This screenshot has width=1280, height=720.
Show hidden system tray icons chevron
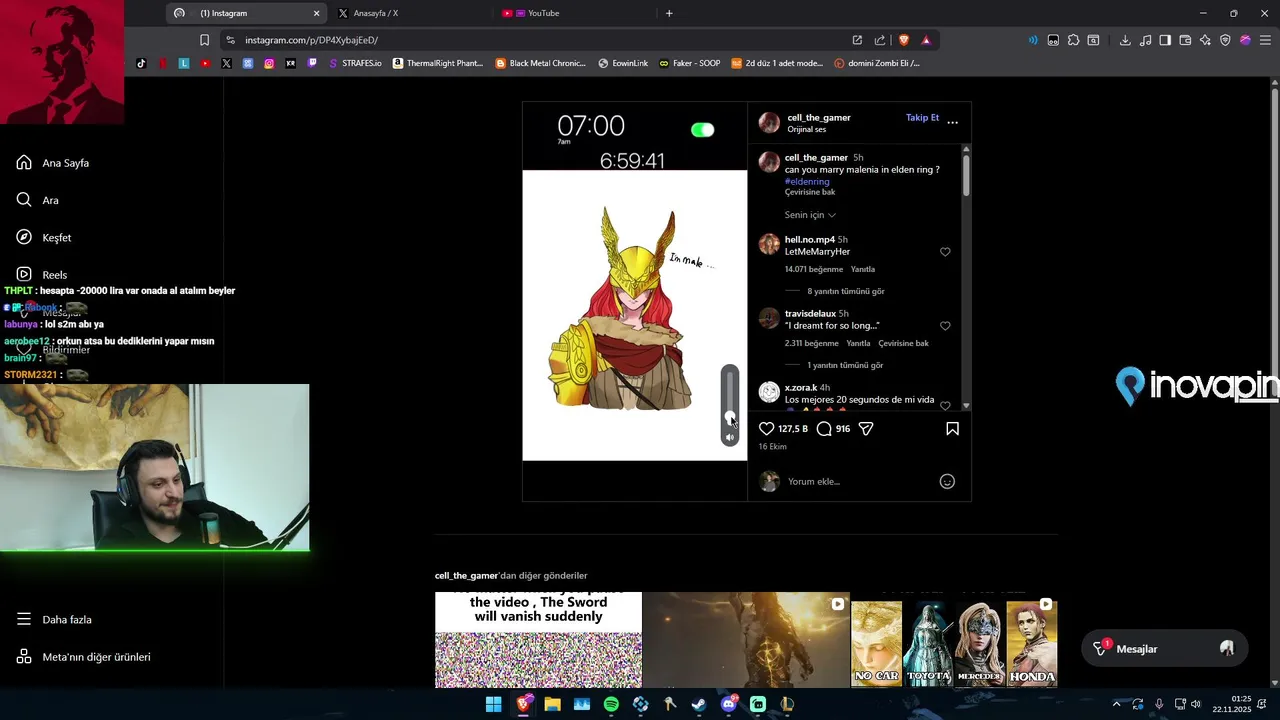[1117, 704]
